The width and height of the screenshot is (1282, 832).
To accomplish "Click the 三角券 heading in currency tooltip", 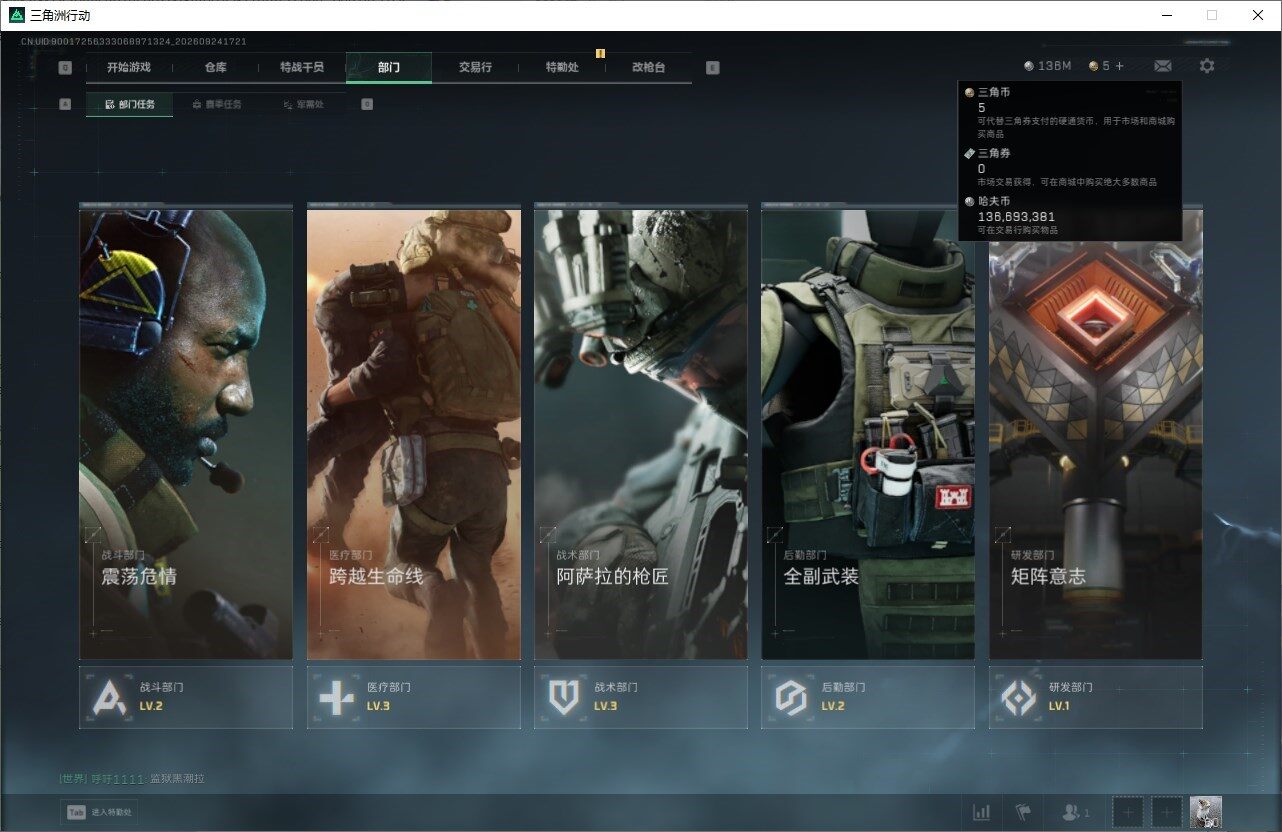I will click(x=995, y=153).
